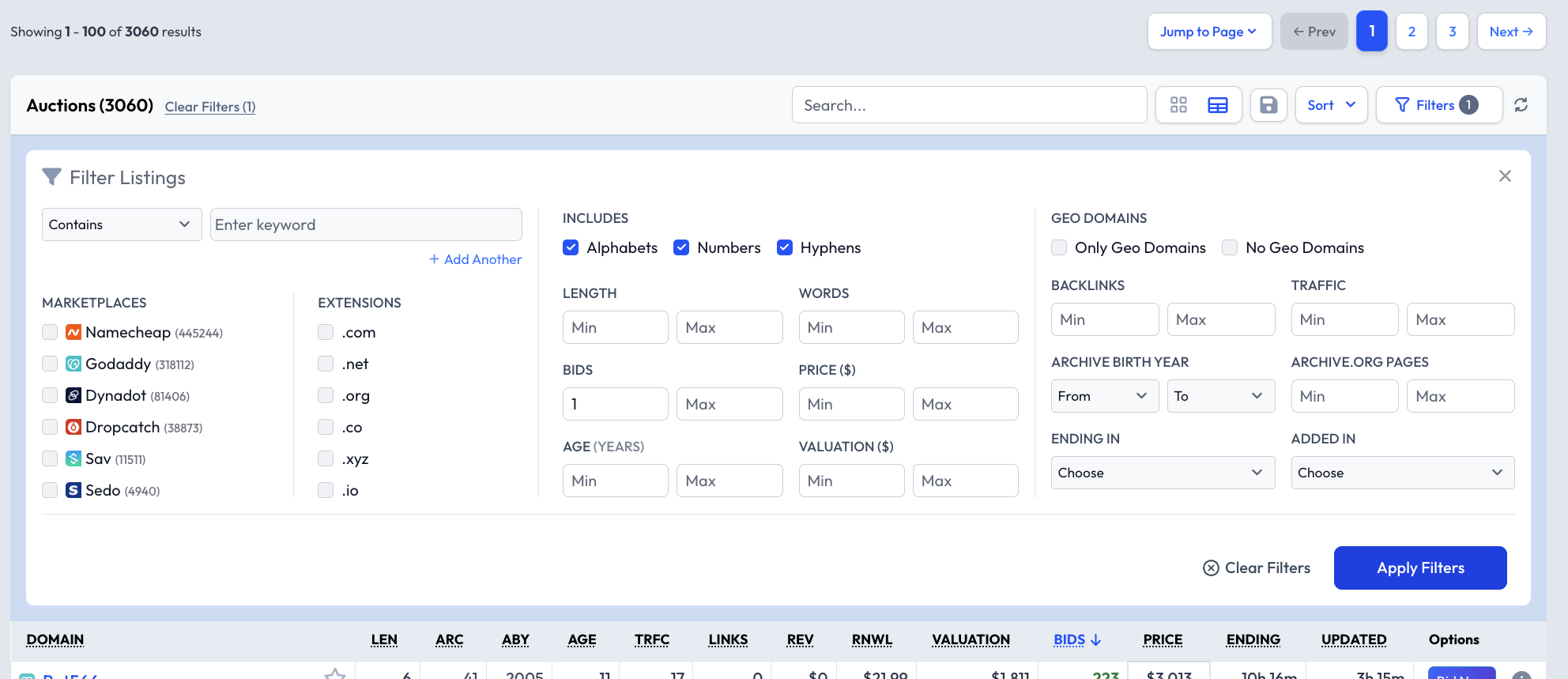Enable the Dynadot marketplace checkbox
The image size is (1568, 679).
coord(50,395)
